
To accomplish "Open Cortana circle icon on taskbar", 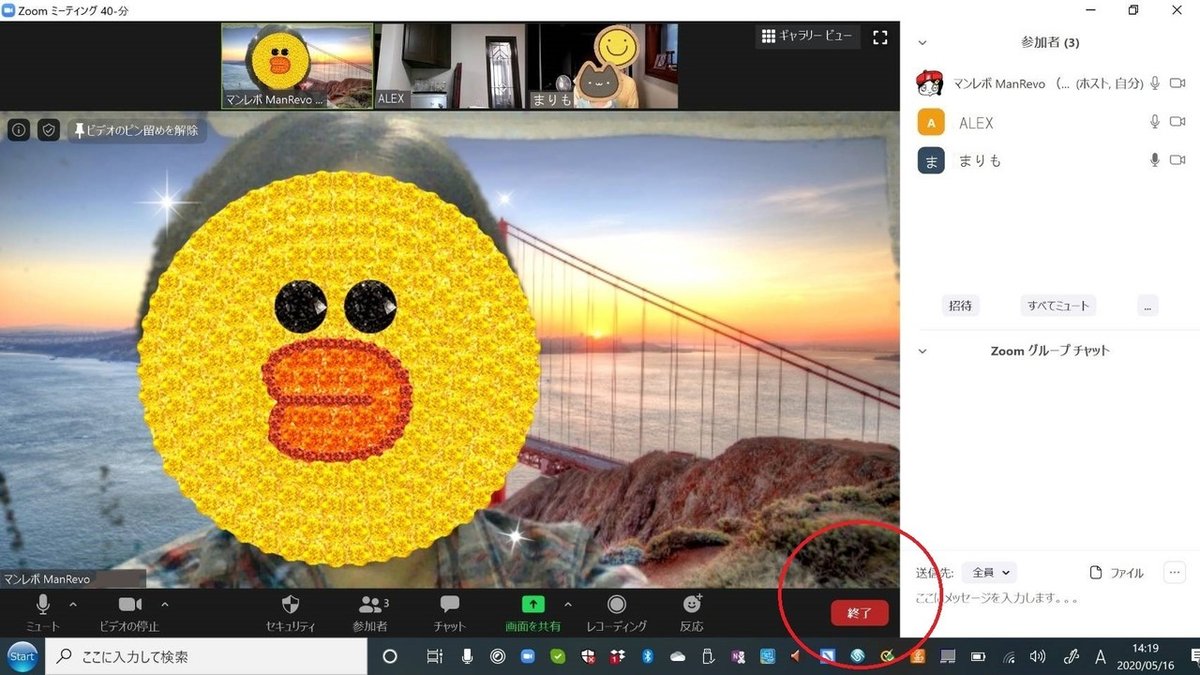I will (x=390, y=657).
